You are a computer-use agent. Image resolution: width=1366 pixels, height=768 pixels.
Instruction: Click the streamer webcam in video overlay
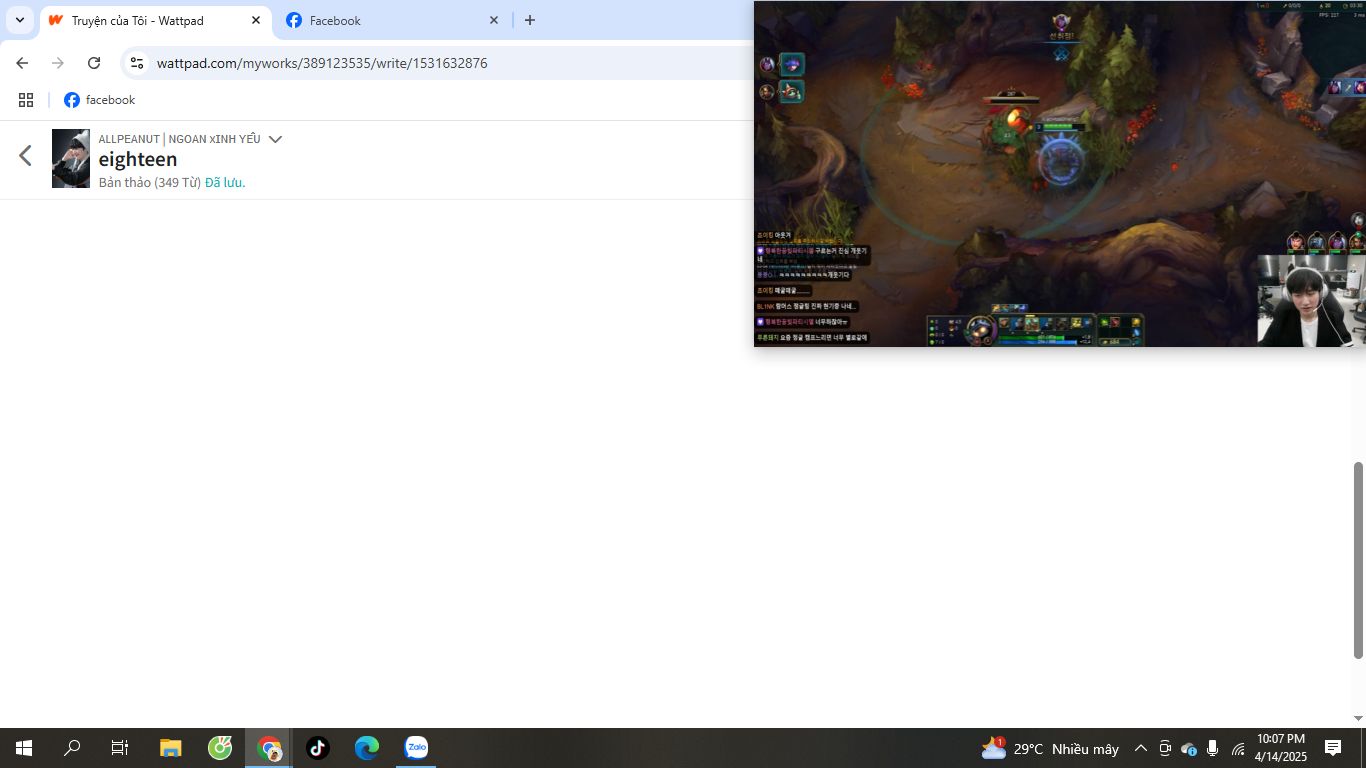click(1311, 300)
